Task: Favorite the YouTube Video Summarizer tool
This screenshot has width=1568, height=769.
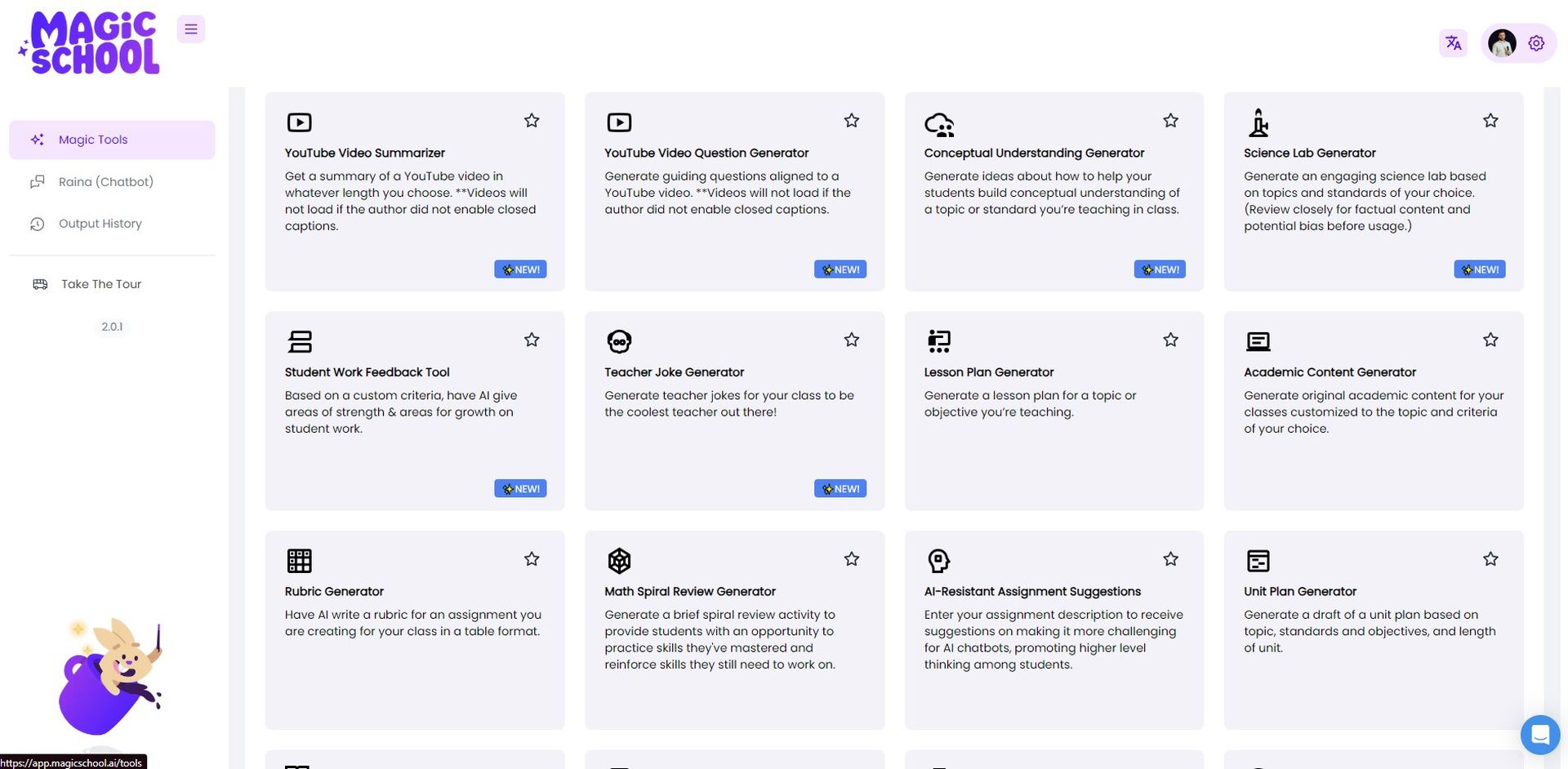Action: tap(532, 121)
